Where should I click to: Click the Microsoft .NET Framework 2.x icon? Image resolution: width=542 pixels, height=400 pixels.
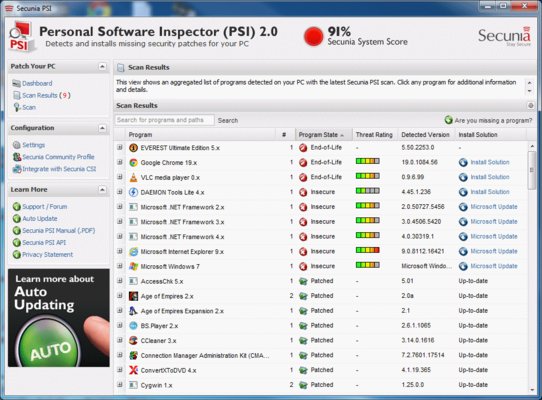click(133, 207)
